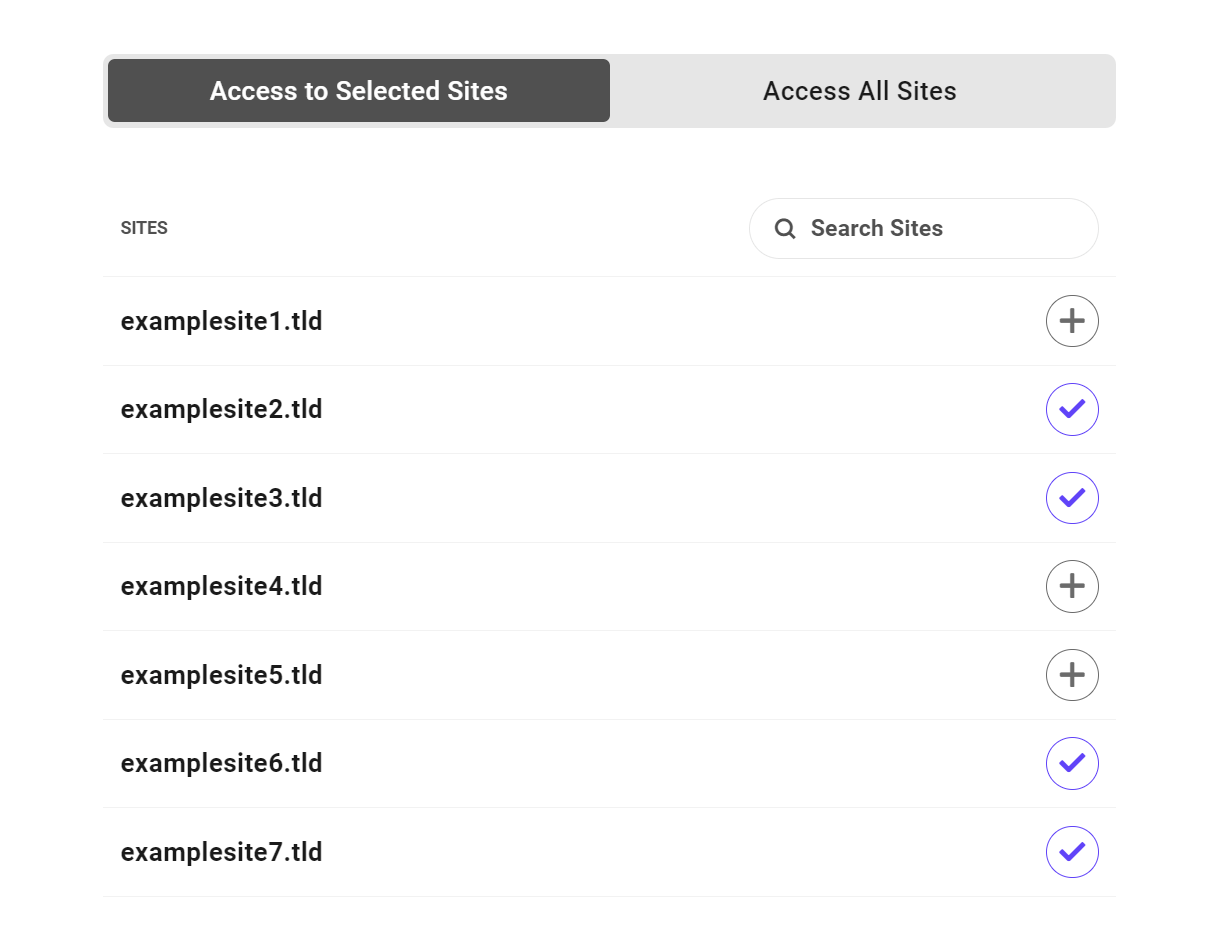Viewport: 1220px width, 930px height.
Task: Add examplesite1.tld using its plus icon
Action: click(x=1072, y=321)
